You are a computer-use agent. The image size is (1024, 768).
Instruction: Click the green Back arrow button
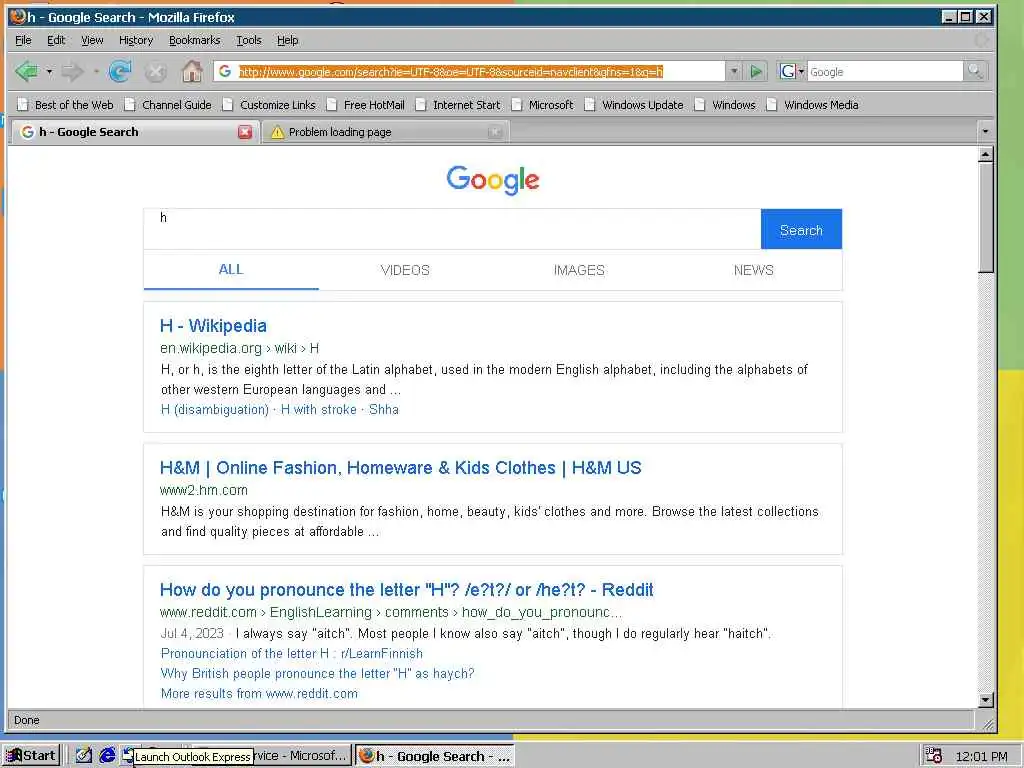point(26,71)
